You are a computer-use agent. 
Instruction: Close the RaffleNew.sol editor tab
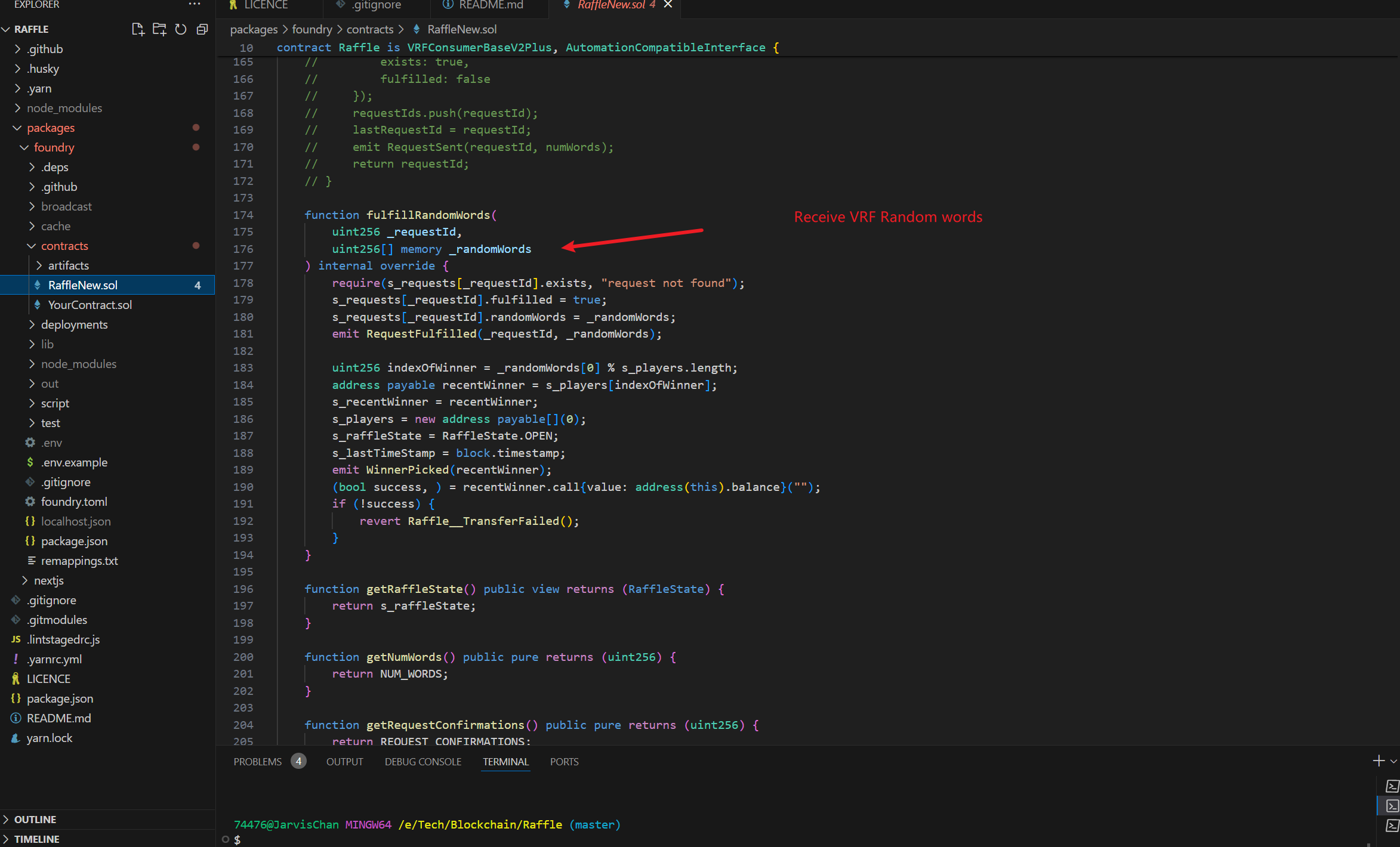[x=668, y=5]
